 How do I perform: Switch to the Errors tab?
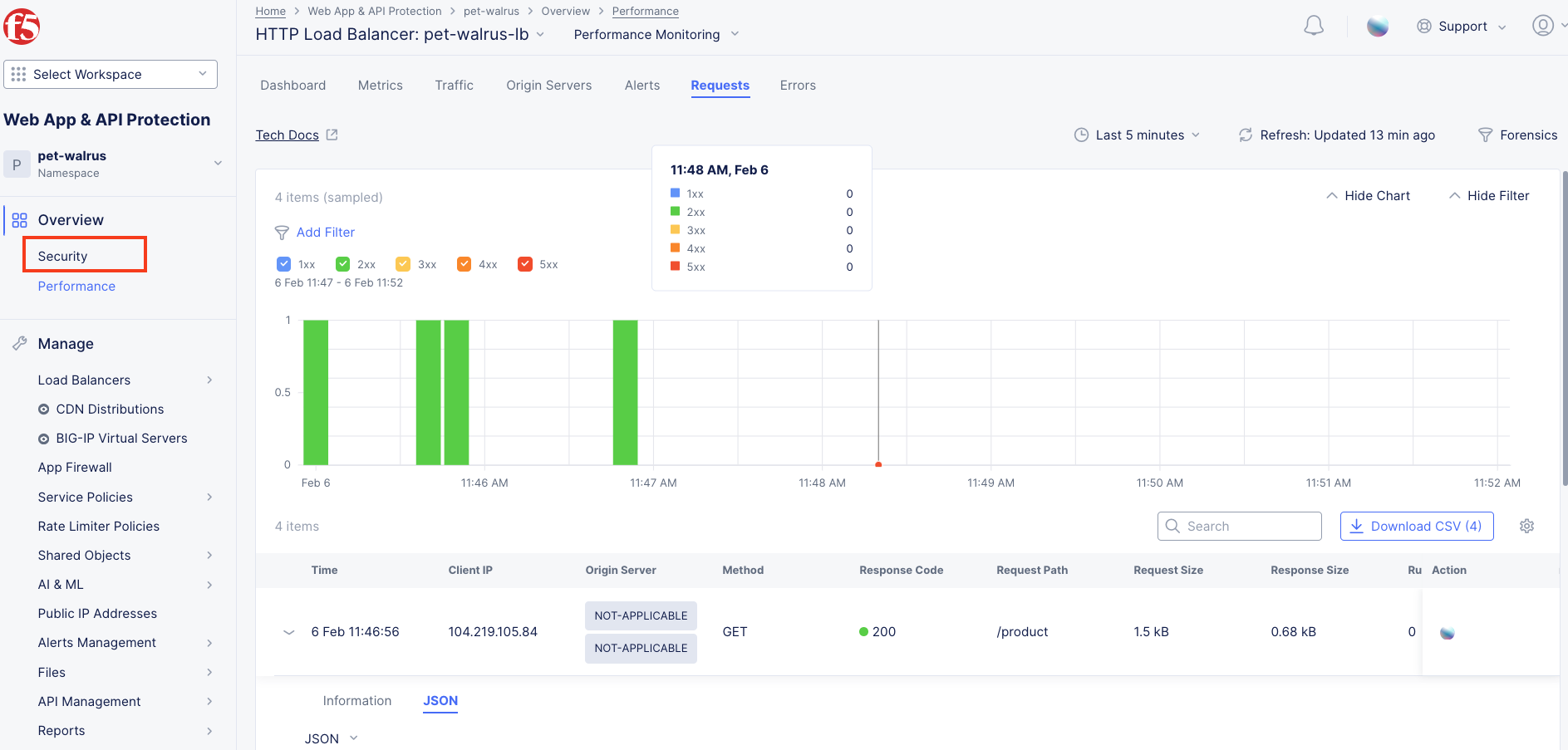click(x=798, y=85)
